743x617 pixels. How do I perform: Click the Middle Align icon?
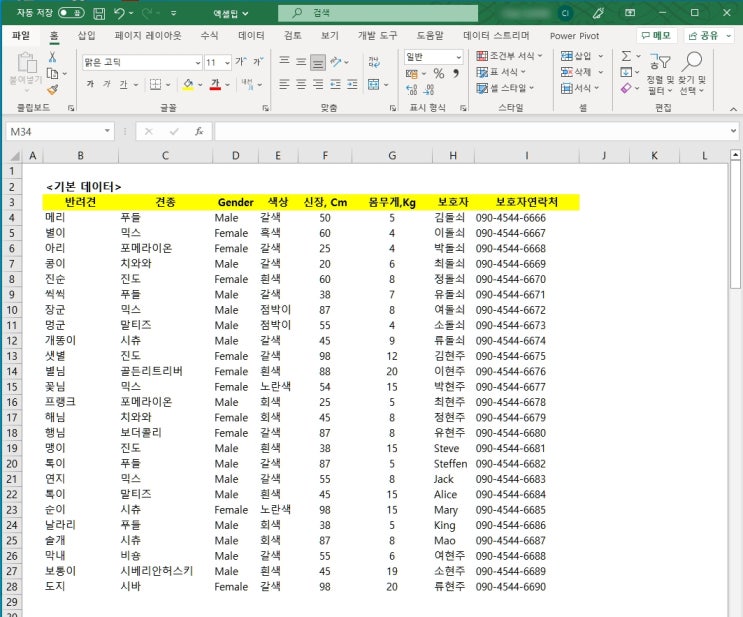coord(301,61)
